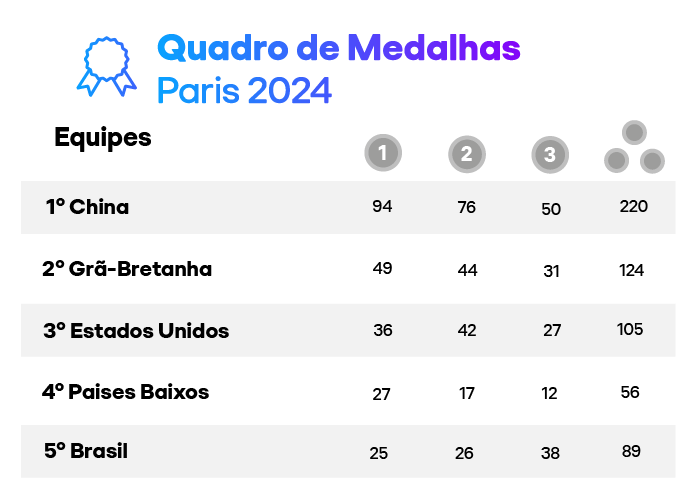Click Estados Unidos total count 105
Image resolution: width=692 pixels, height=500 pixels.
(x=630, y=329)
